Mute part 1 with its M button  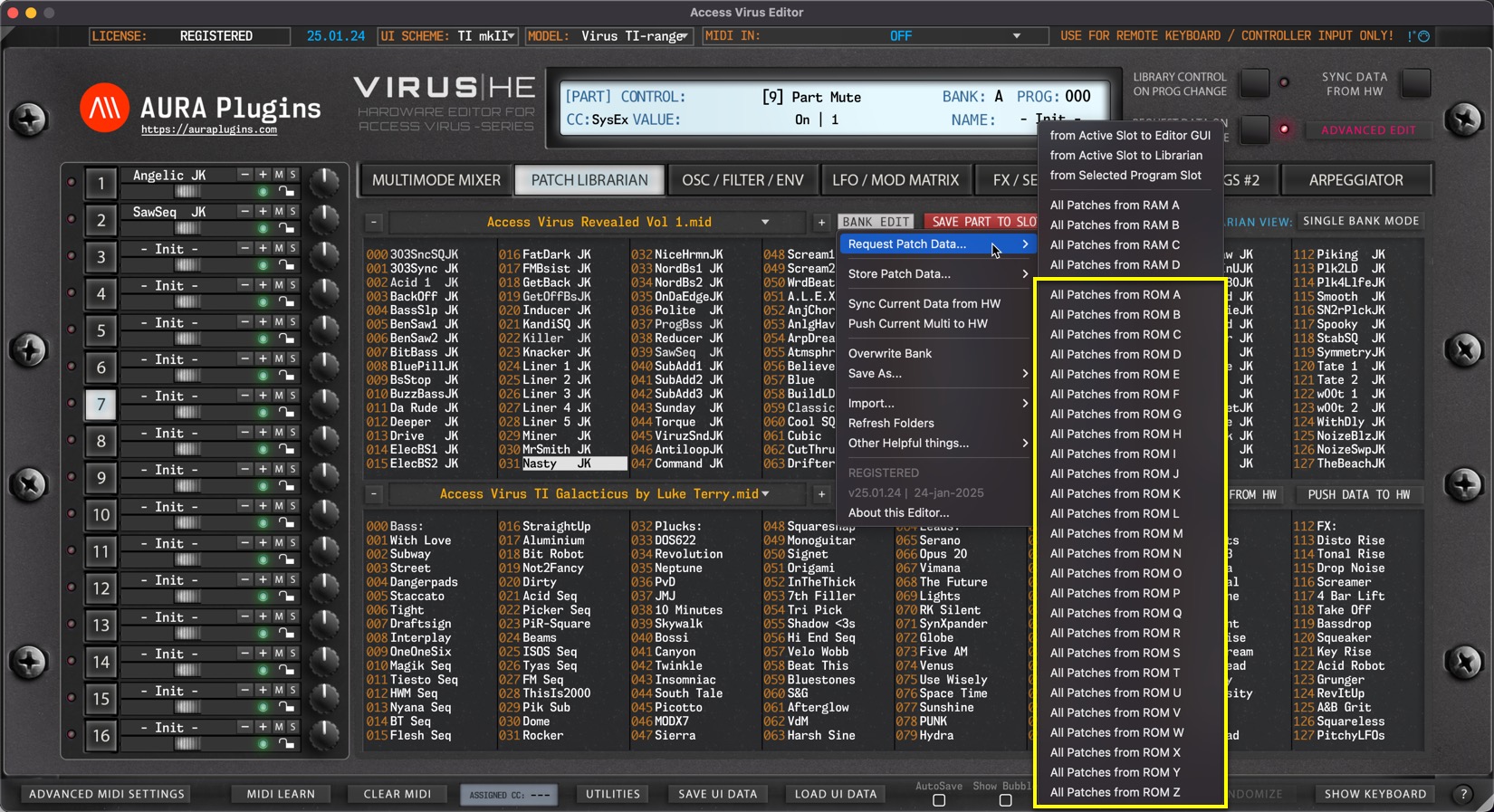279,175
